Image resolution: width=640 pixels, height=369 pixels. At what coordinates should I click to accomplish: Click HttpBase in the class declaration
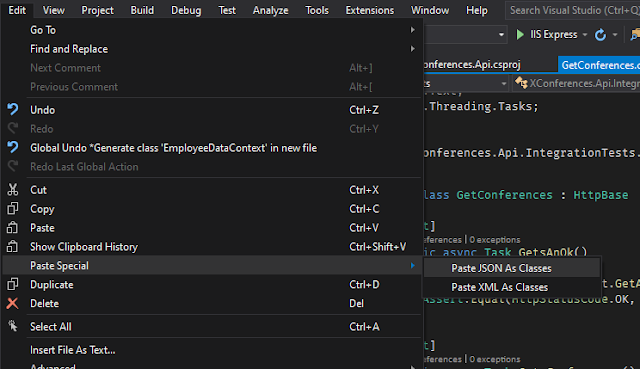(x=600, y=195)
